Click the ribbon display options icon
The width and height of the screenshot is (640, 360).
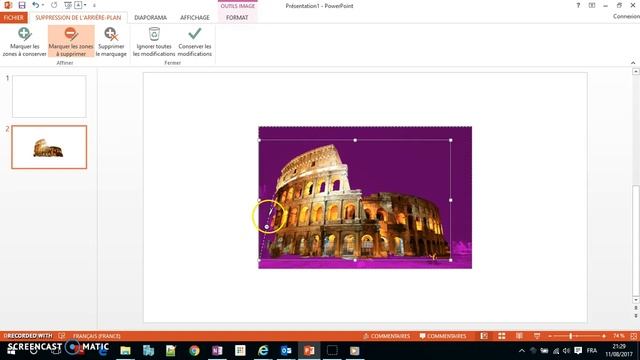point(592,5)
